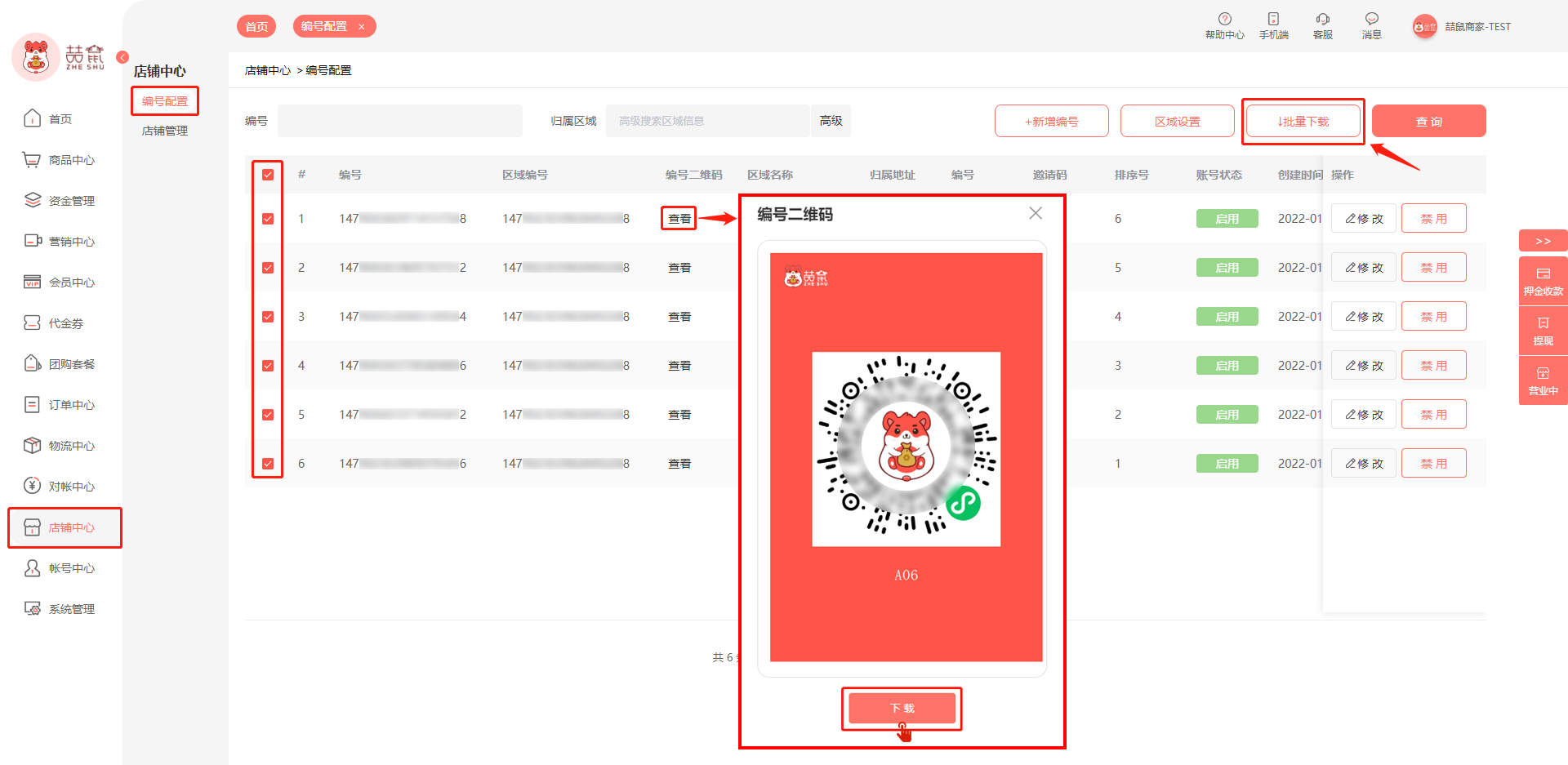Click the 账号状态 column header
The image size is (1568, 765).
click(x=1219, y=175)
